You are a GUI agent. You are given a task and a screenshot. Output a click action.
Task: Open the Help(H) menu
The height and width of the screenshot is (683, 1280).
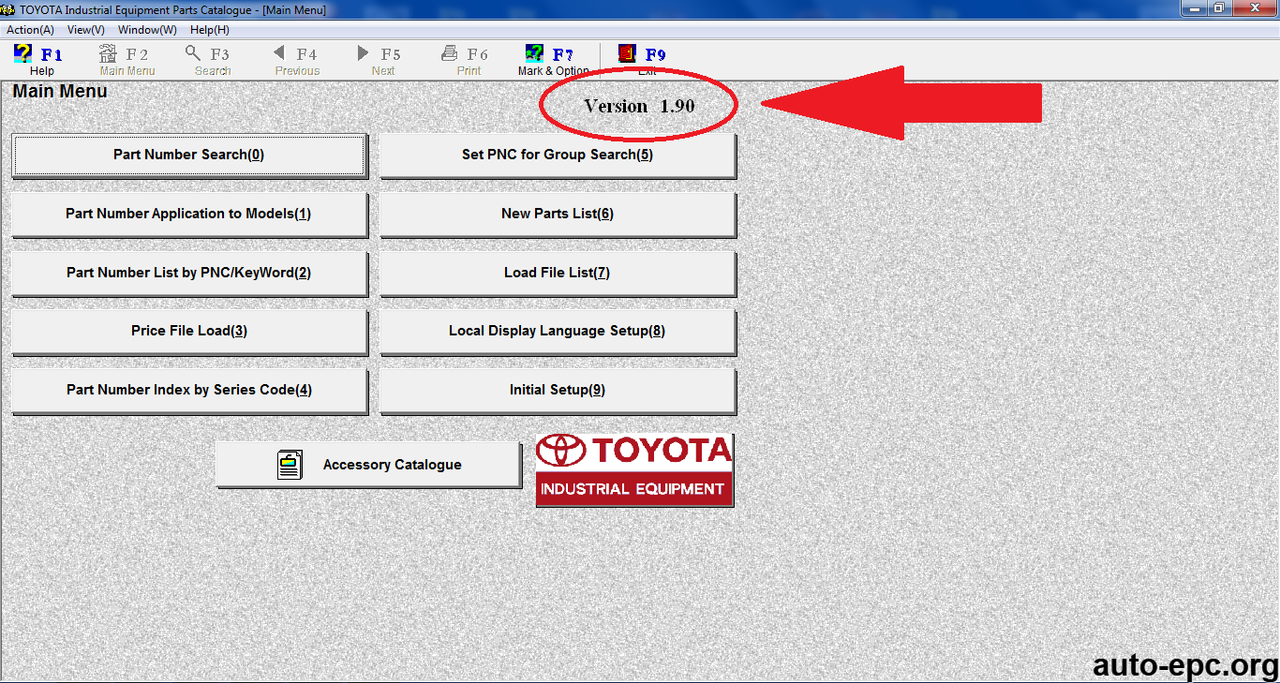click(209, 30)
